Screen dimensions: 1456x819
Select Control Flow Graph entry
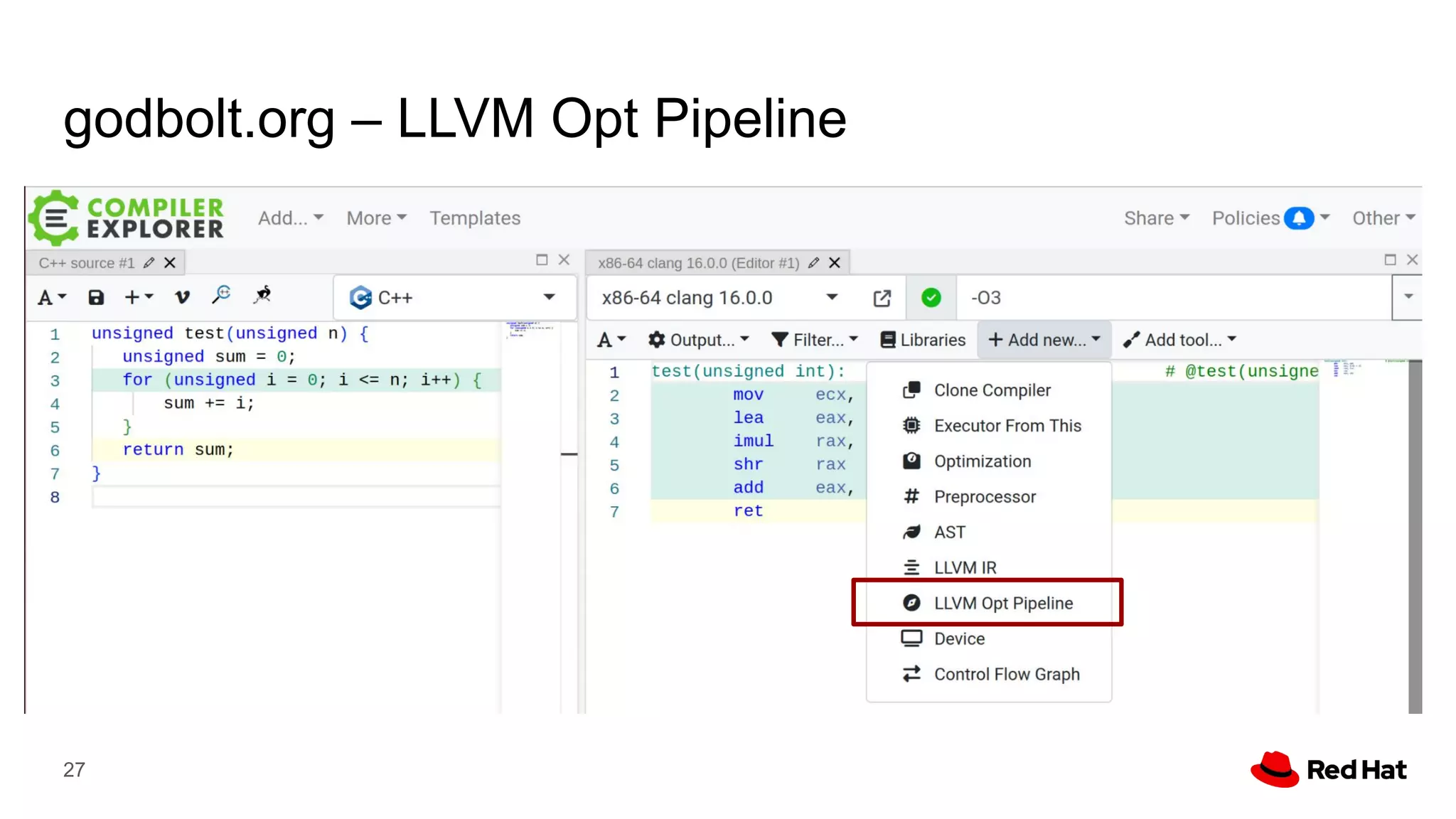[989, 674]
